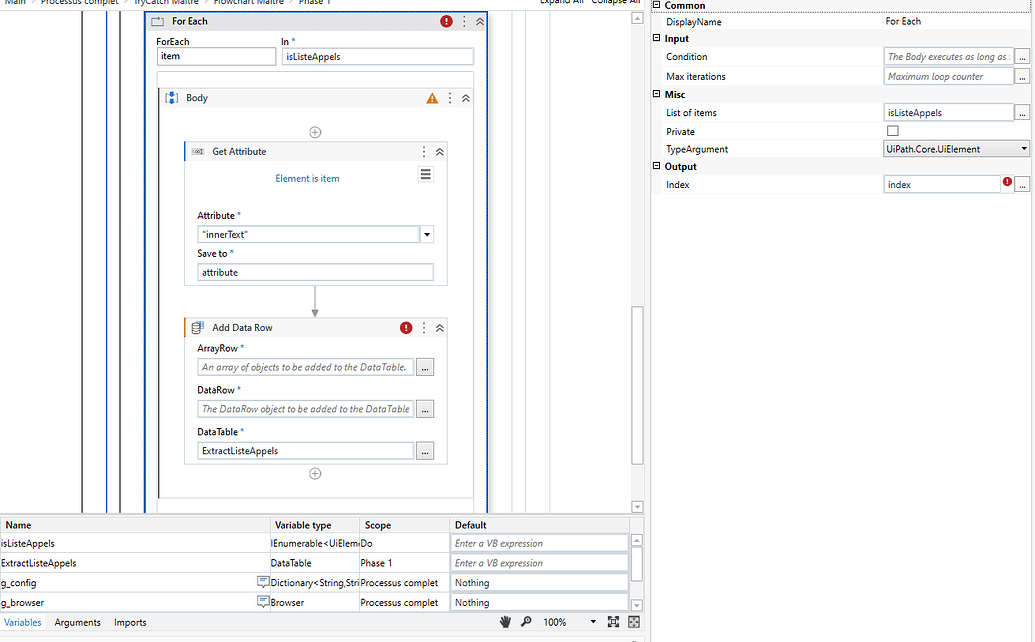The width and height of the screenshot is (1035, 642).
Task: Click the error icon next to Index property
Action: 1008,183
